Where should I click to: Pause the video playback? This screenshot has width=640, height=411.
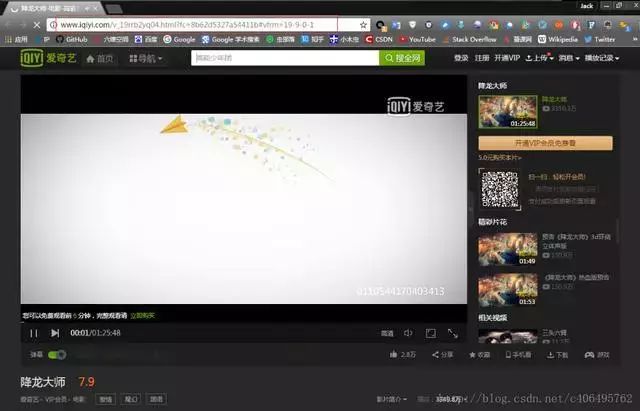pos(34,333)
